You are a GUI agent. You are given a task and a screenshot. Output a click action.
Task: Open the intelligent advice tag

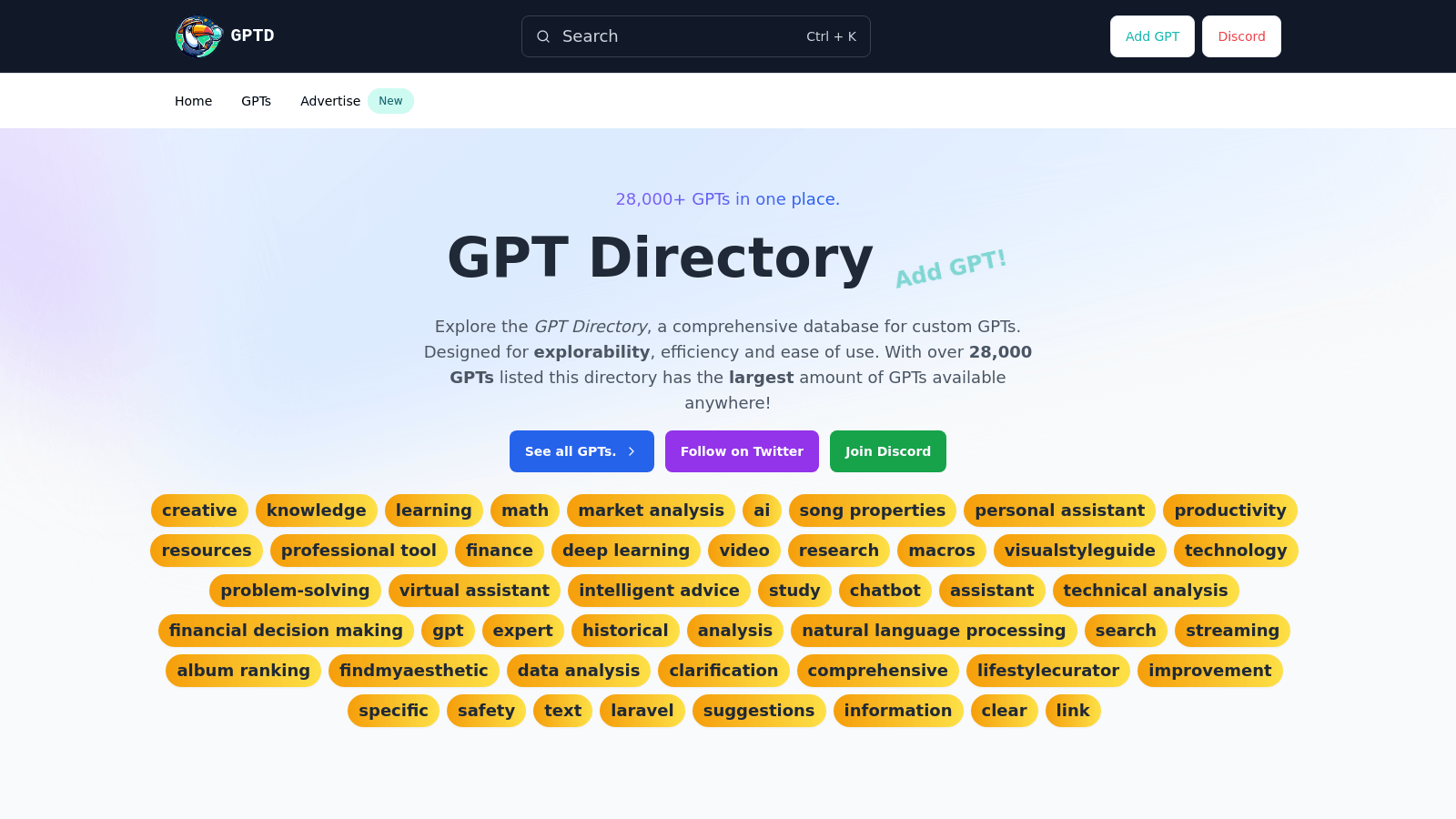[x=659, y=591]
